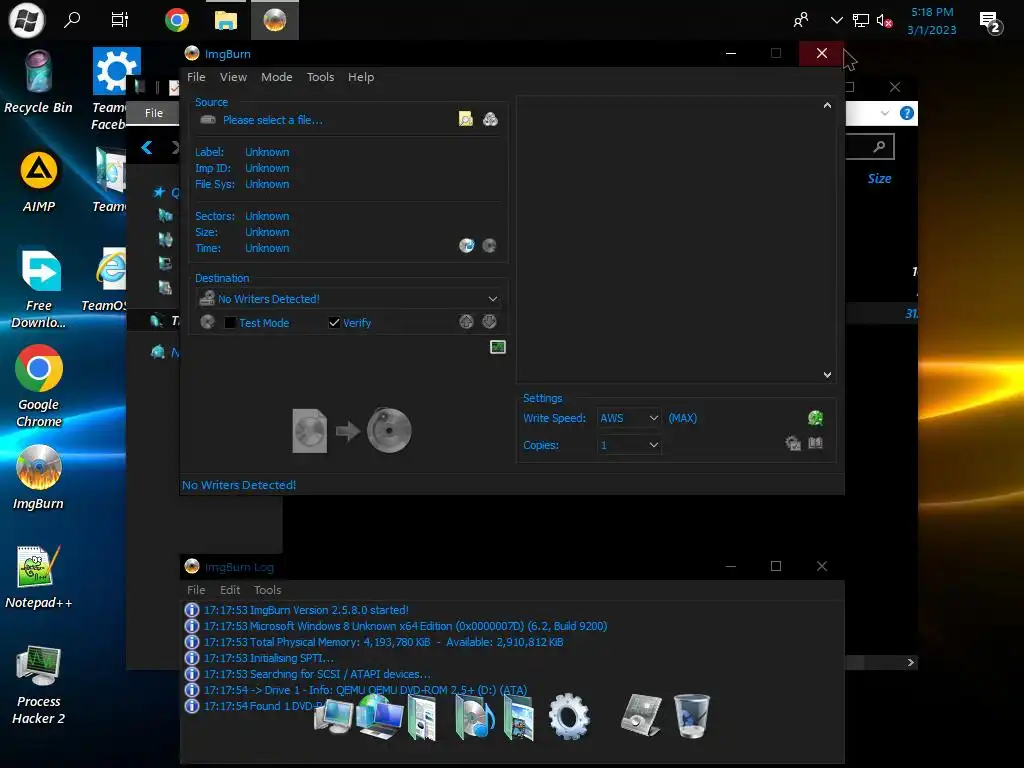Open the small green queue window icon
This screenshot has height=768, width=1024.
click(498, 347)
